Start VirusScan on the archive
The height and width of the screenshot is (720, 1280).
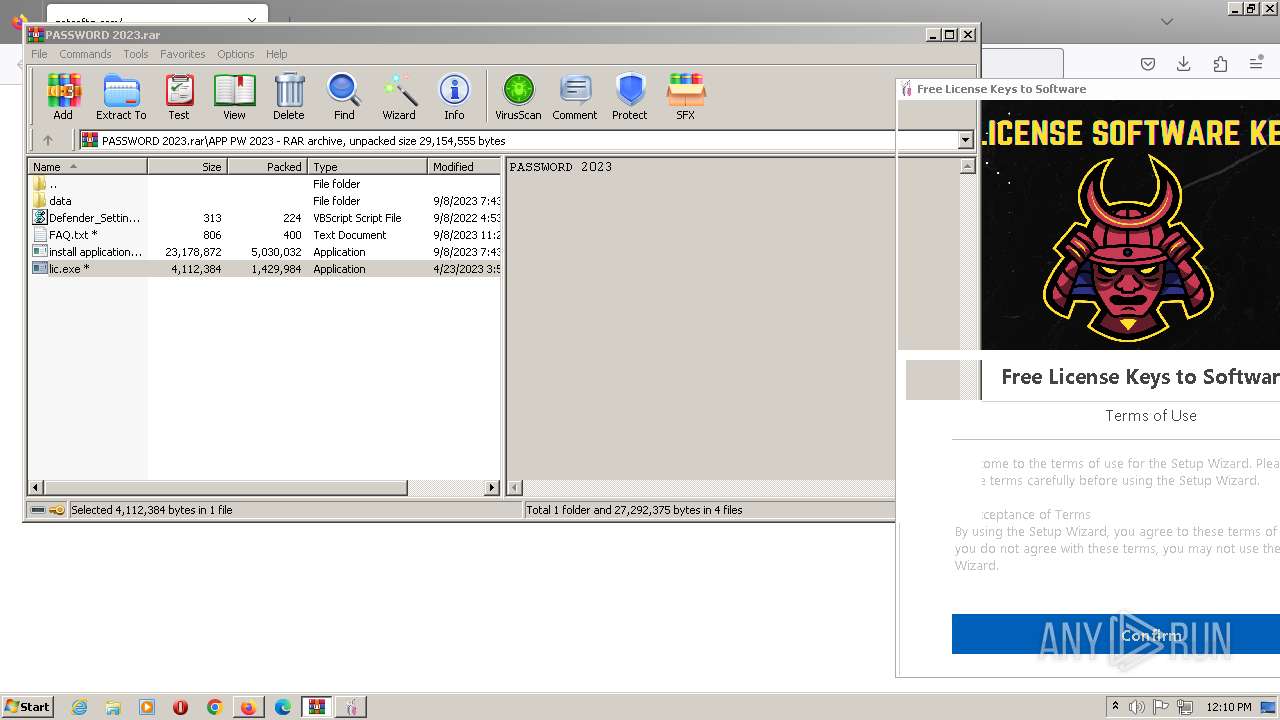coord(518,97)
